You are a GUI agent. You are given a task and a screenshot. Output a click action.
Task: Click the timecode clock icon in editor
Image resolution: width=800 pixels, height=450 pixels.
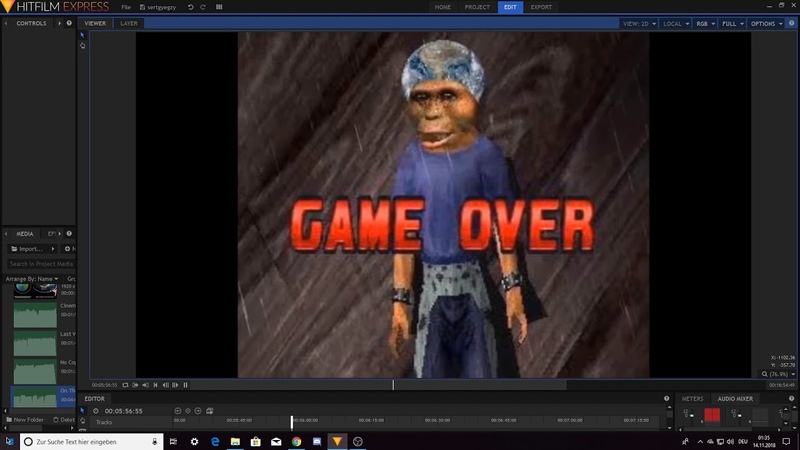click(96, 411)
